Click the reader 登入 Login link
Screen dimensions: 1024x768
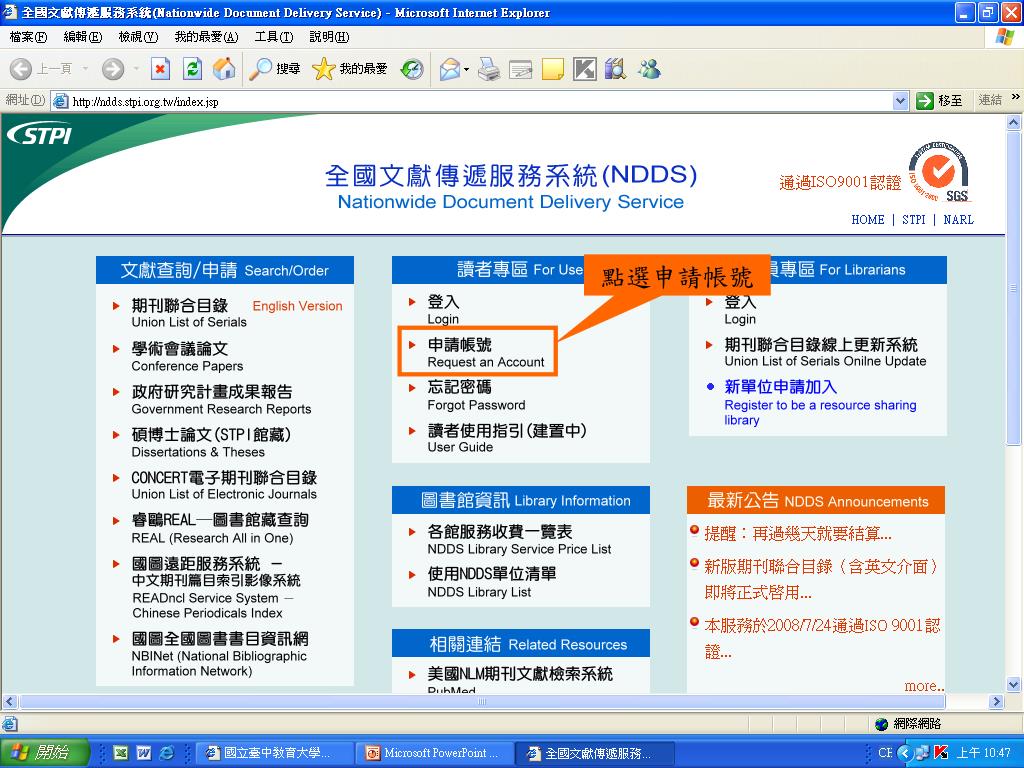(443, 310)
